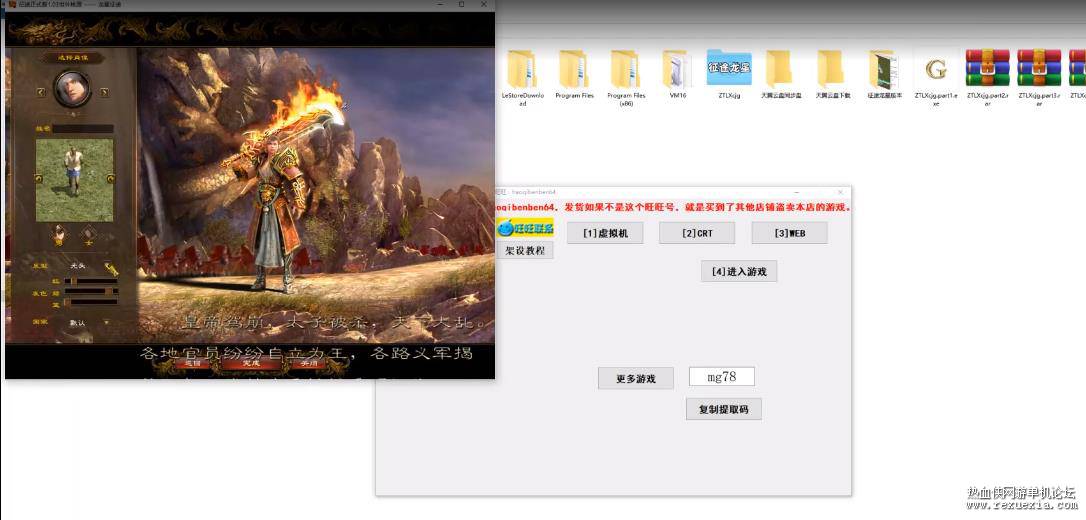Image resolution: width=1086 pixels, height=520 pixels.
Task: Select the ZTLXcjg.part2.rar archive
Action: [x=988, y=76]
